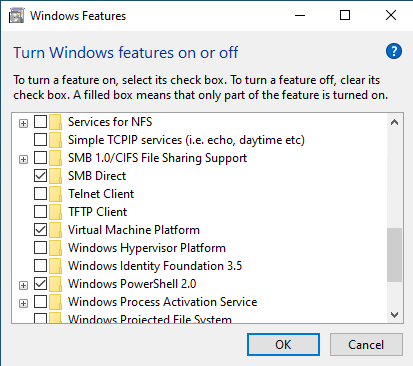Expand Windows Process Activation Service node
This screenshot has height=366, width=413.
23,304
